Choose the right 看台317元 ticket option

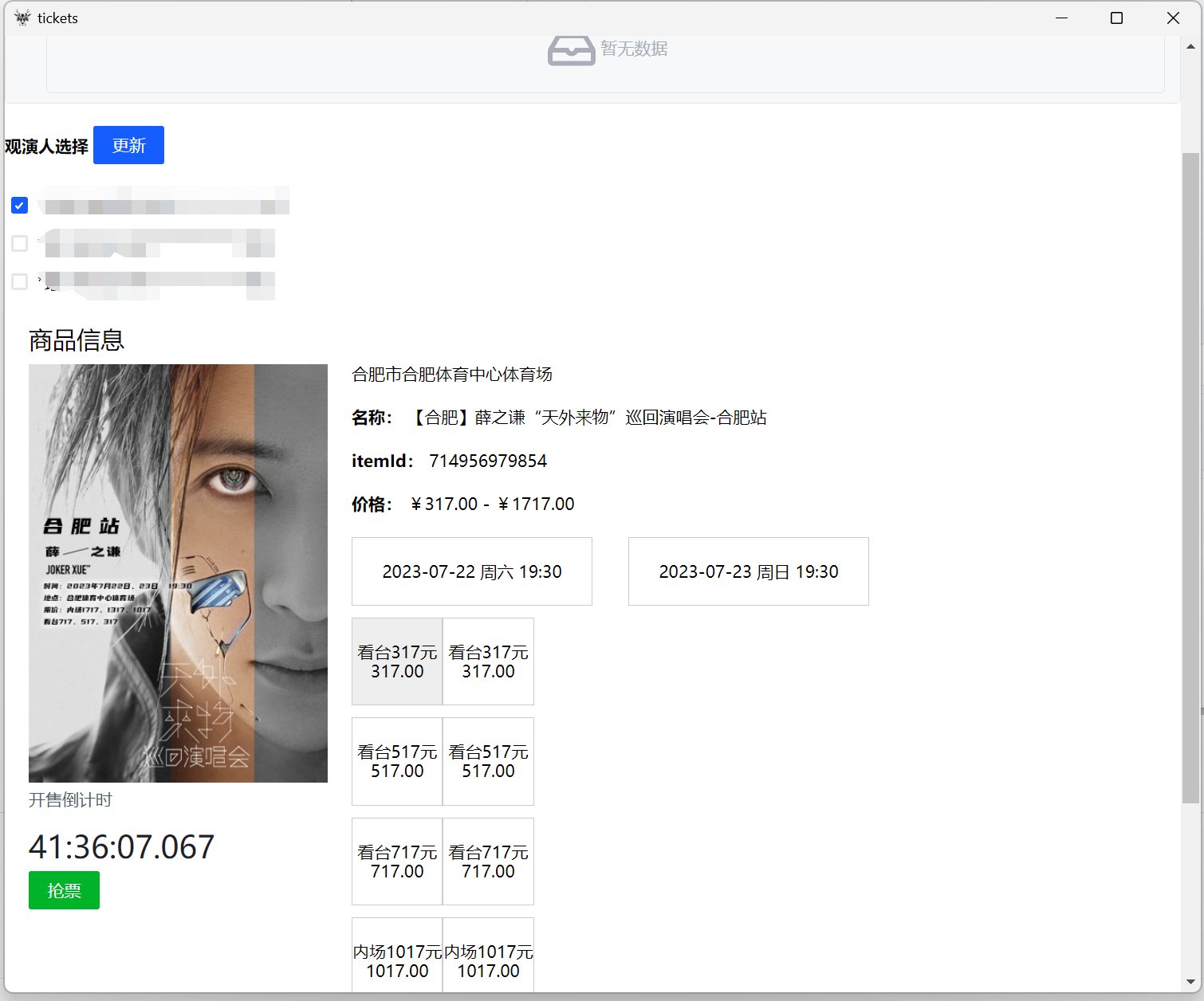(x=488, y=661)
